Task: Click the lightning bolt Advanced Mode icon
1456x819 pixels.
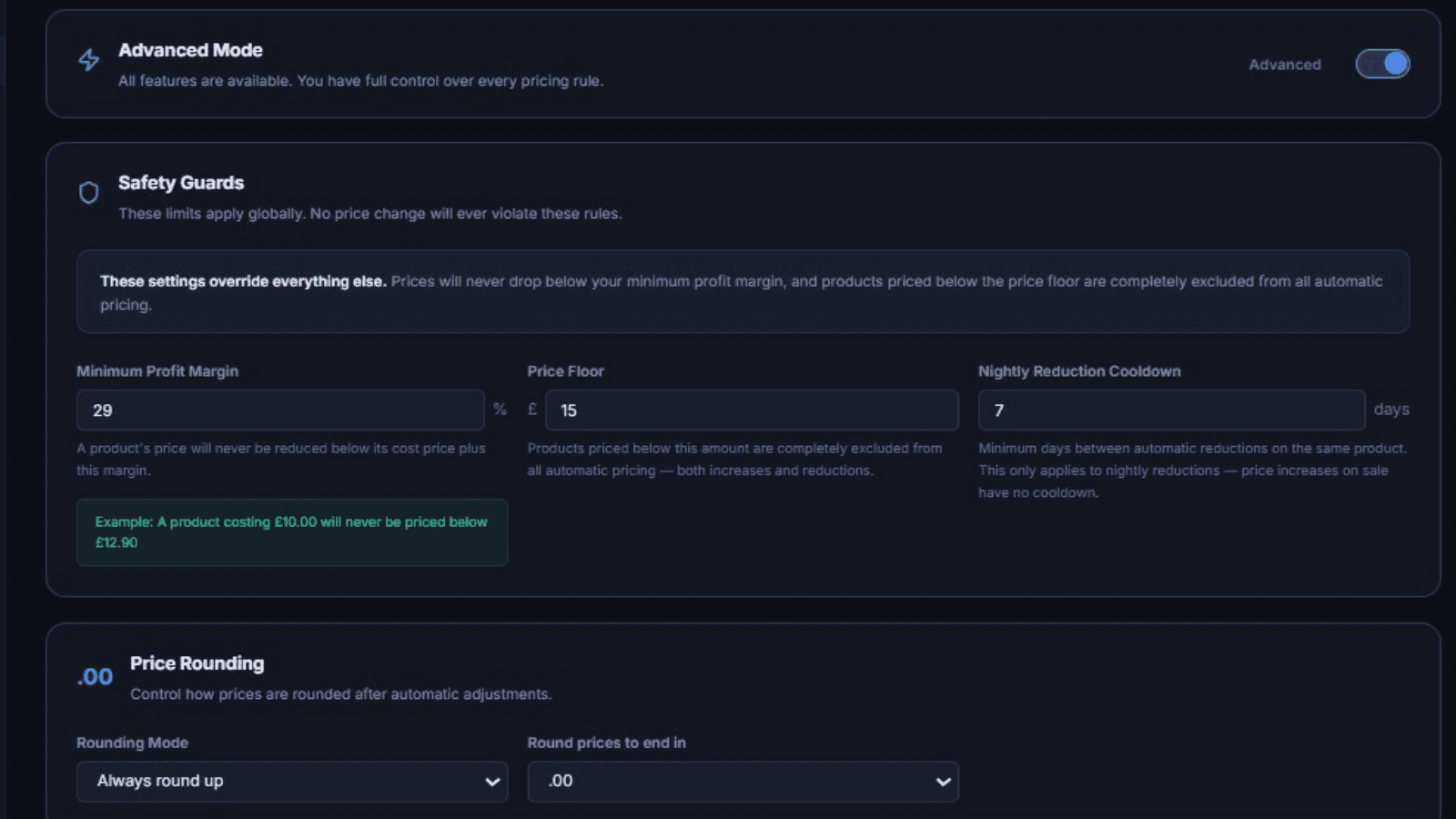Action: point(88,60)
